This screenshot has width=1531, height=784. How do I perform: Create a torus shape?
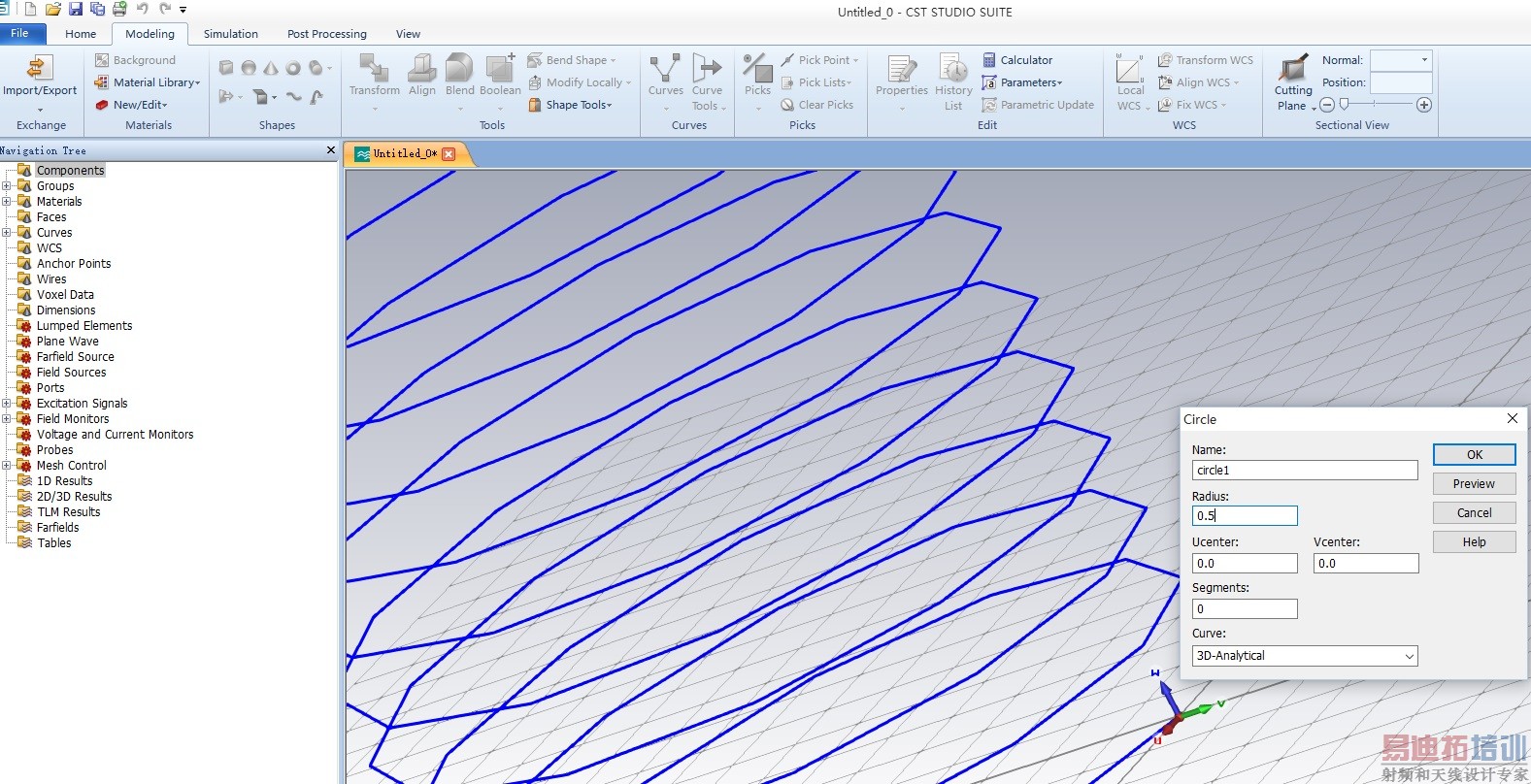[x=293, y=68]
